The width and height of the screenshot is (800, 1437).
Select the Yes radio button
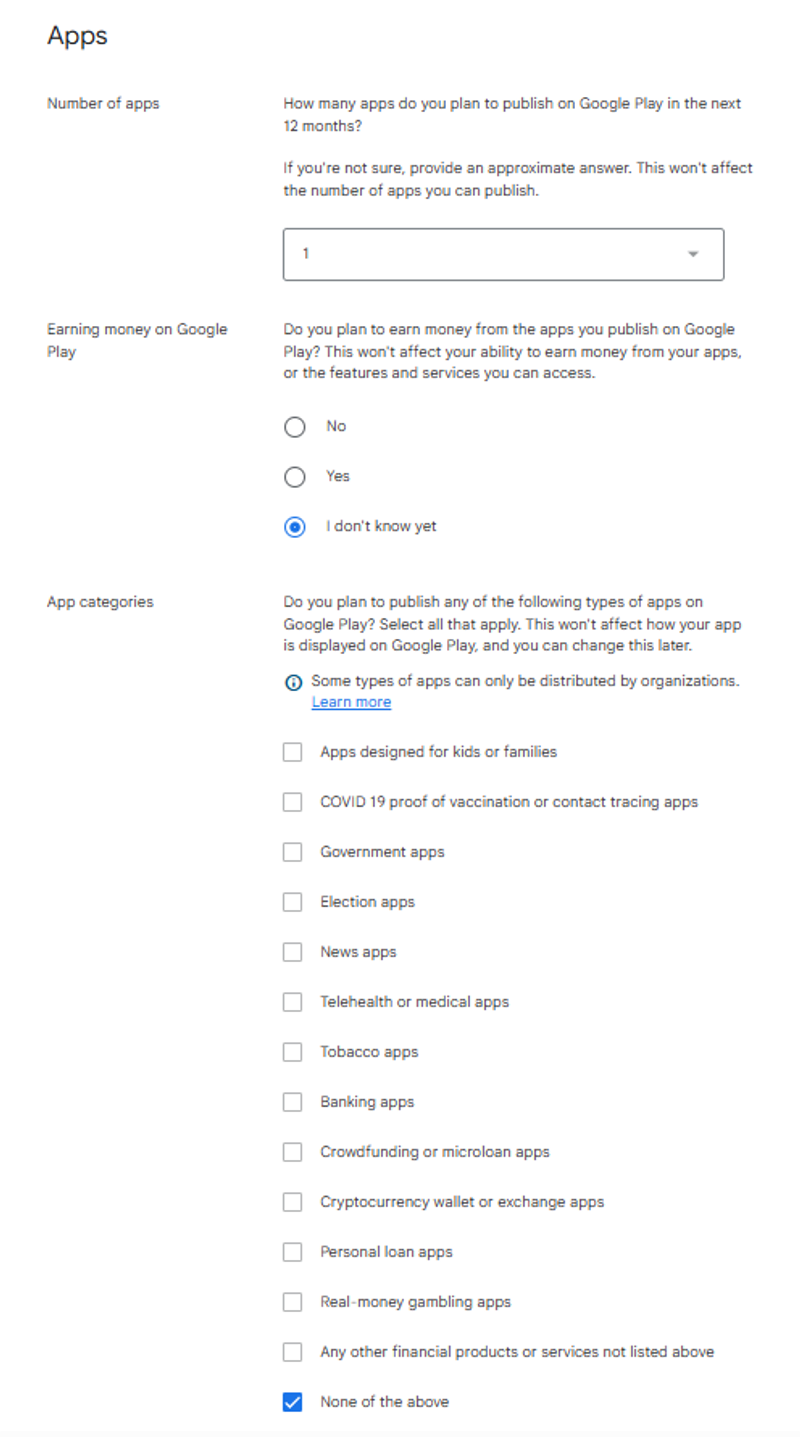tap(294, 477)
